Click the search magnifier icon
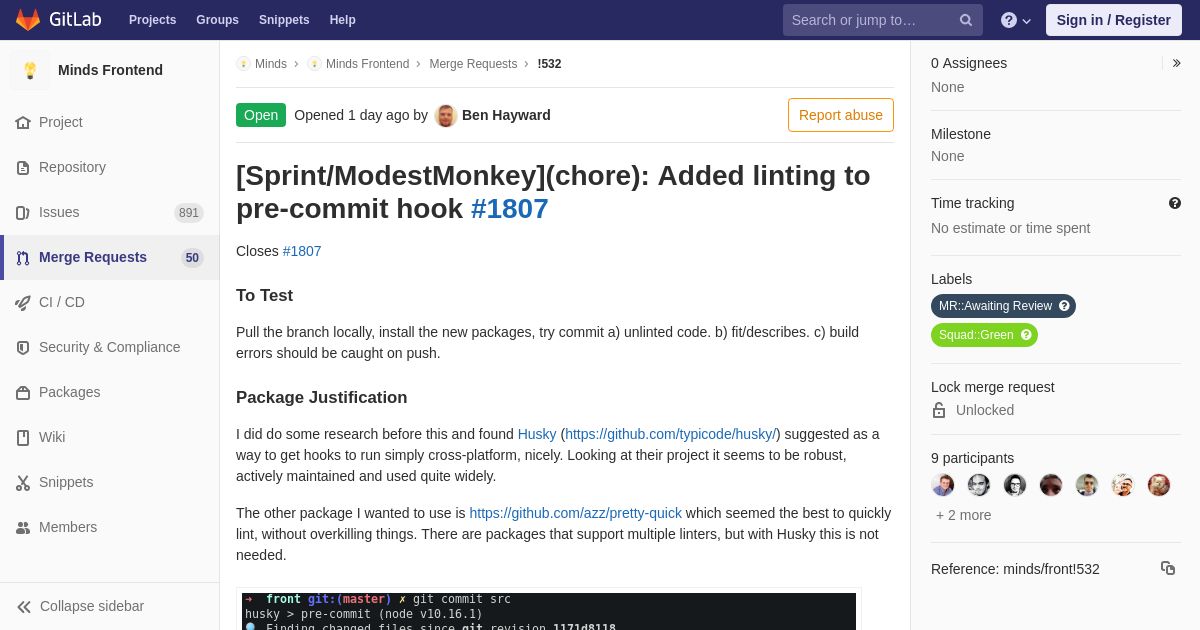 966,20
